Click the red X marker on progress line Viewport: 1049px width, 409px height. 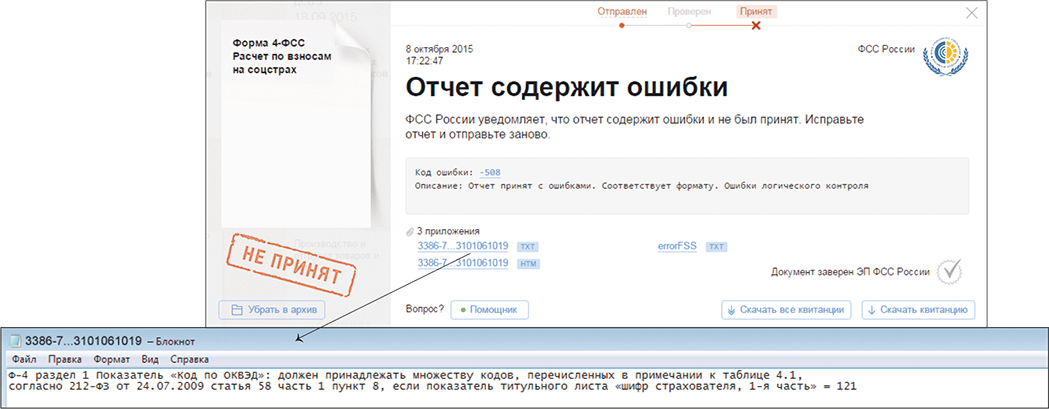pos(756,26)
